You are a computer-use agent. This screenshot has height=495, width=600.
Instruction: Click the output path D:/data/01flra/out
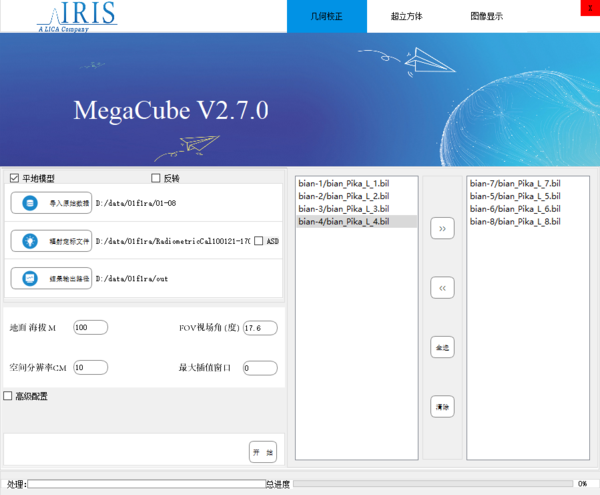pos(132,278)
